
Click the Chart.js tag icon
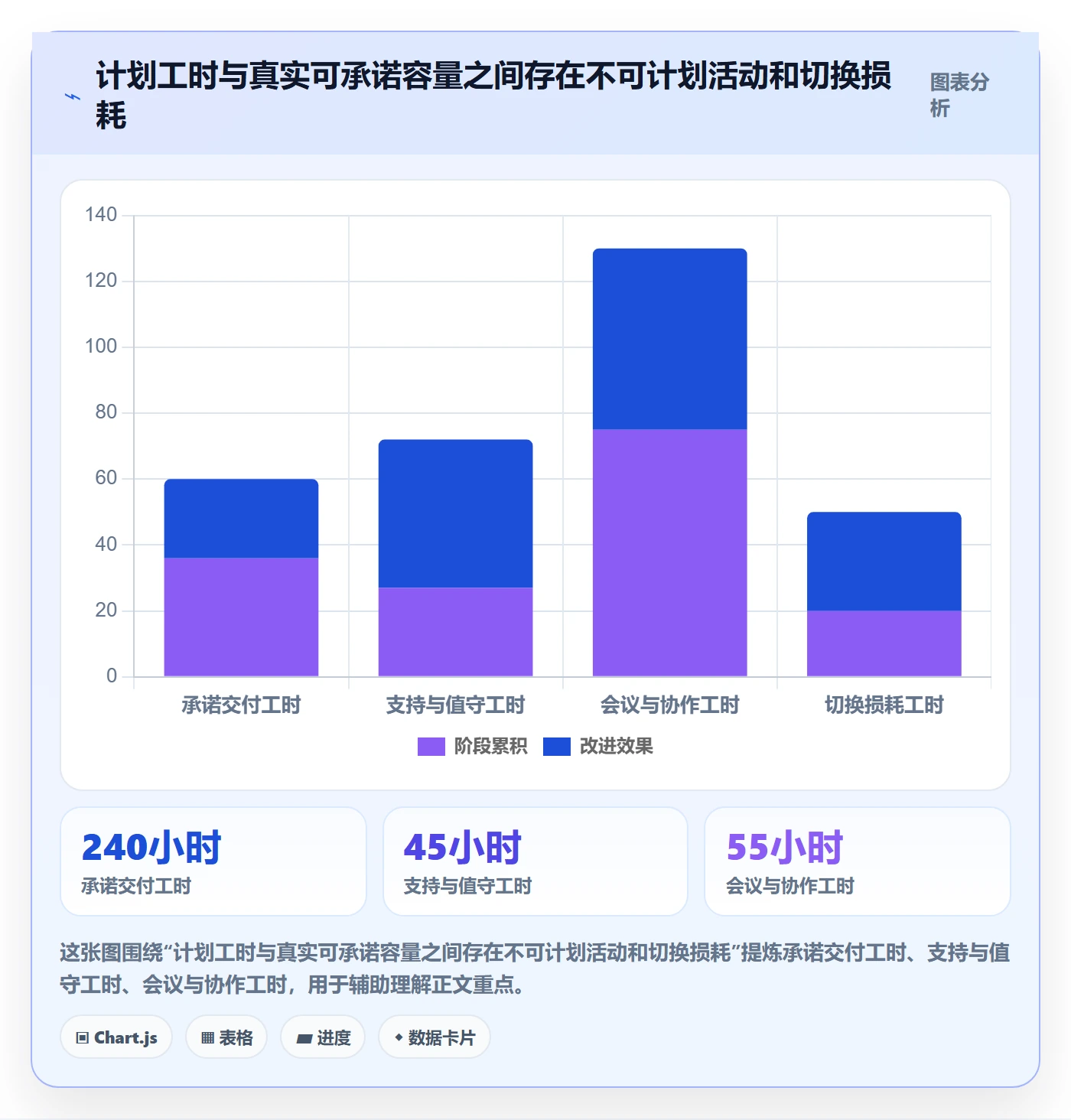click(x=83, y=1038)
